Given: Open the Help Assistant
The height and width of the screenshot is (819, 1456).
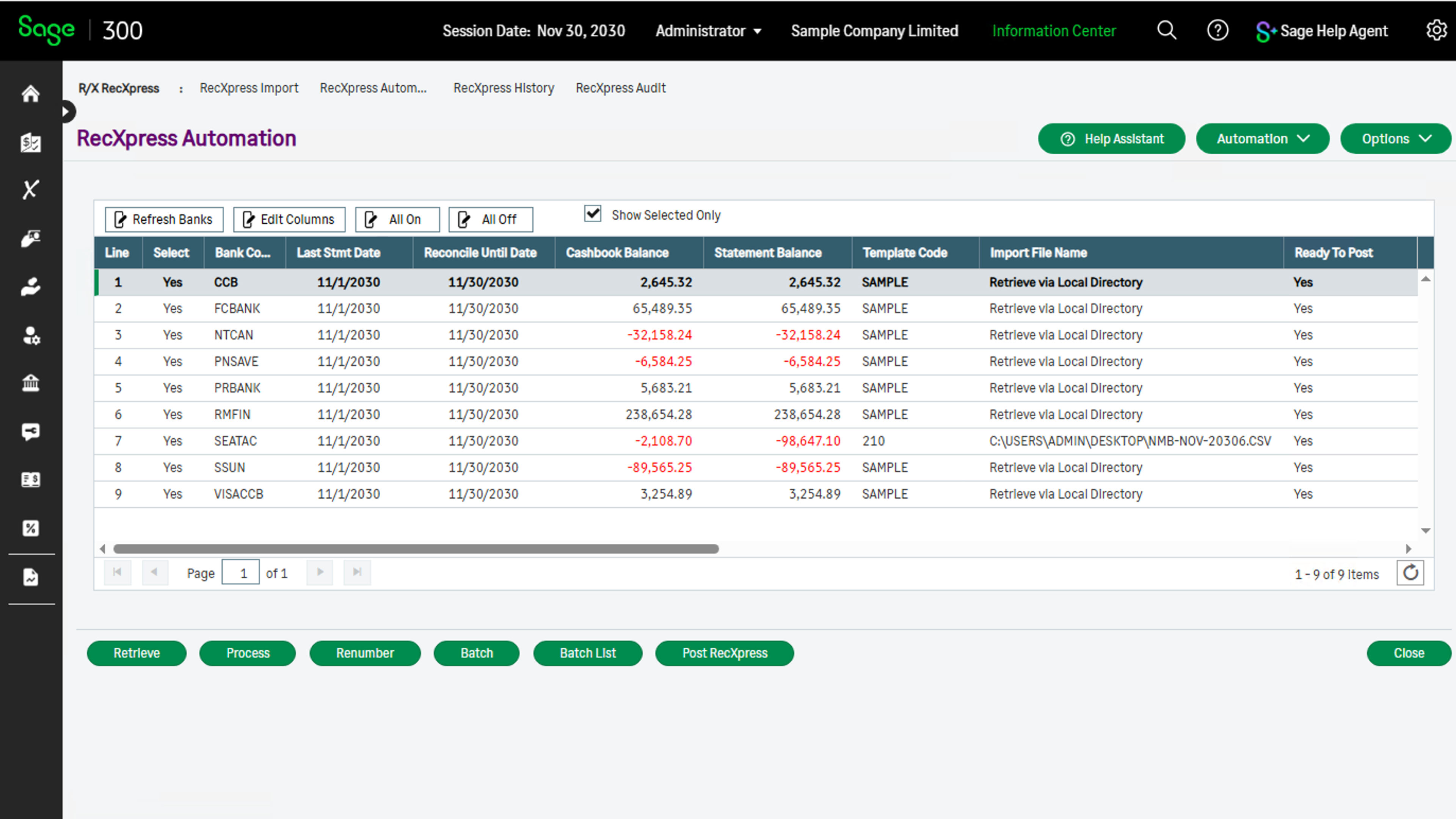Looking at the screenshot, I should pyautogui.click(x=1112, y=139).
